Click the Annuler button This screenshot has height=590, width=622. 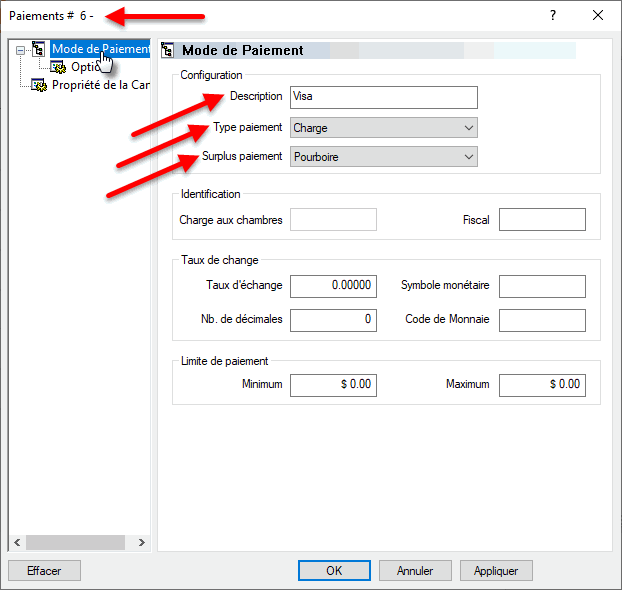[x=415, y=571]
